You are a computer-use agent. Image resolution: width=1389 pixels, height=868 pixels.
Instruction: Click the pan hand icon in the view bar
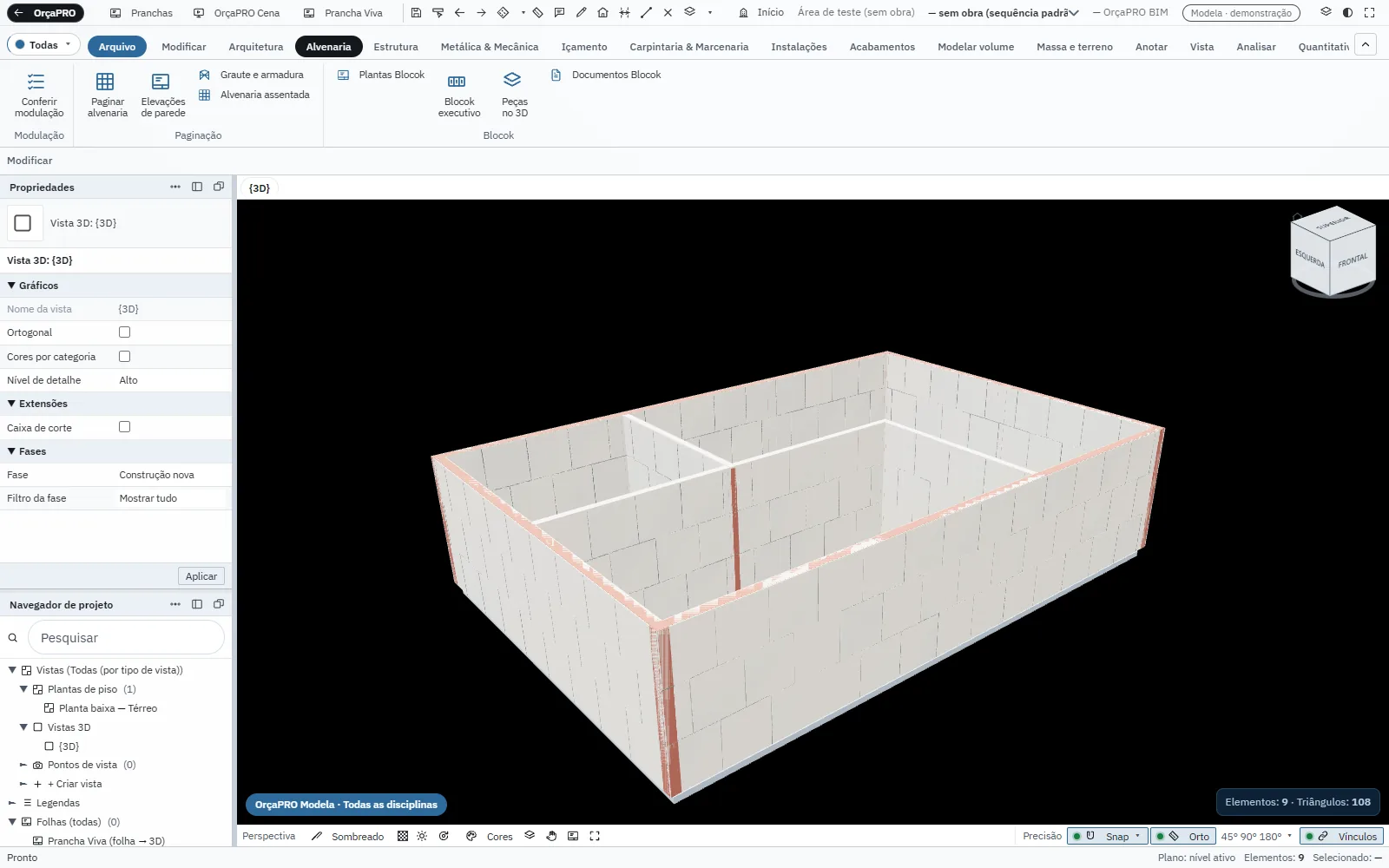(x=551, y=836)
